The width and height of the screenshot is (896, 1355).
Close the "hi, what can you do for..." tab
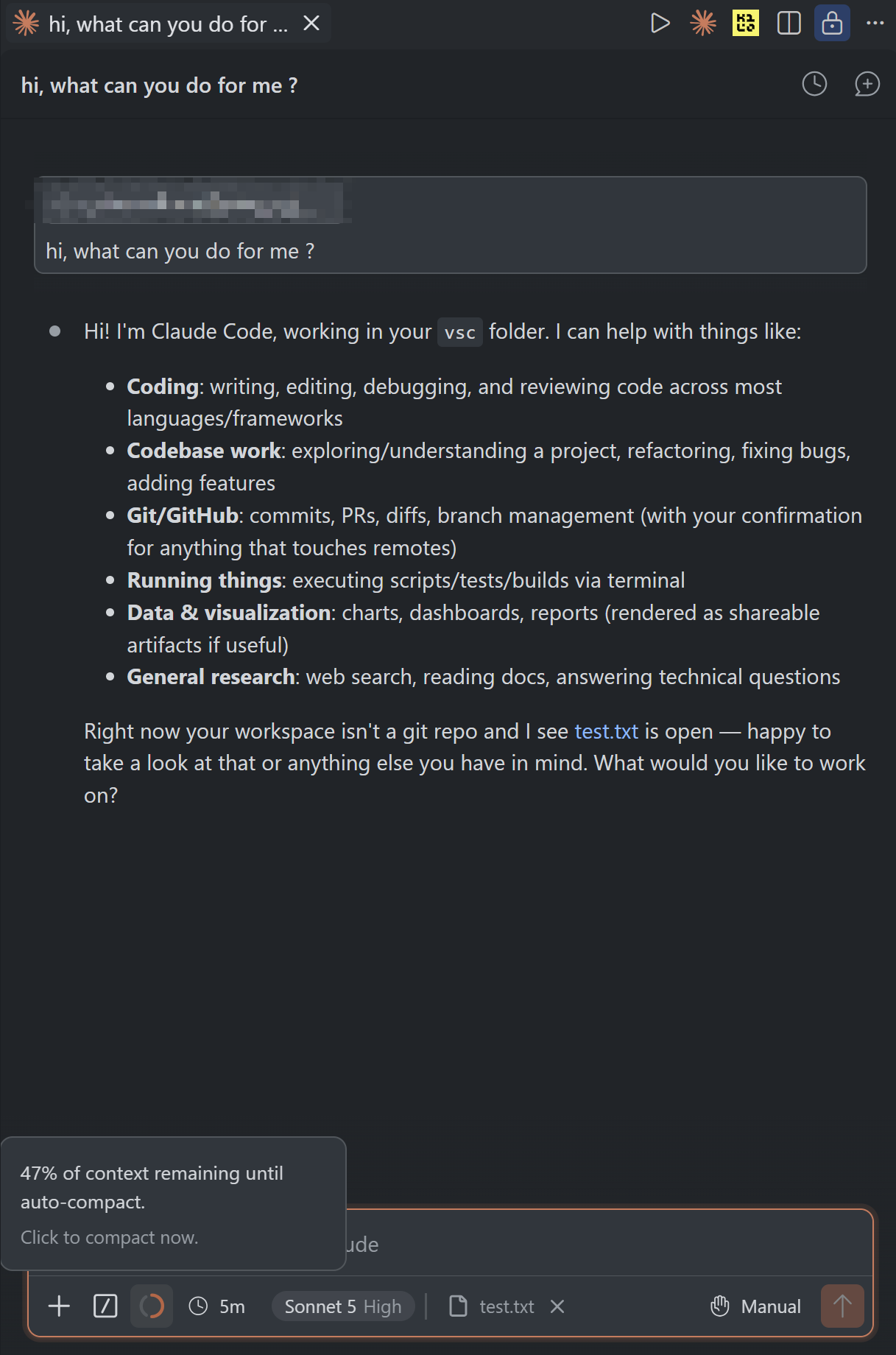click(311, 24)
